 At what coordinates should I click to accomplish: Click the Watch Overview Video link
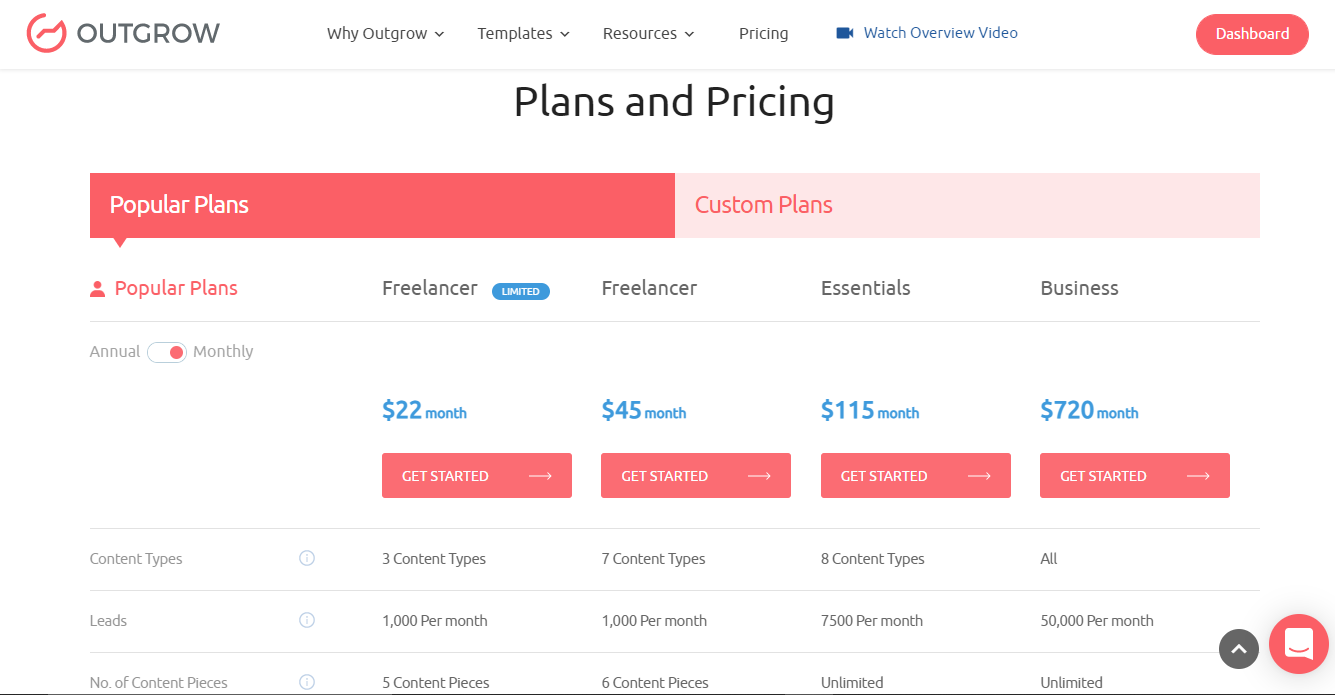click(x=940, y=33)
